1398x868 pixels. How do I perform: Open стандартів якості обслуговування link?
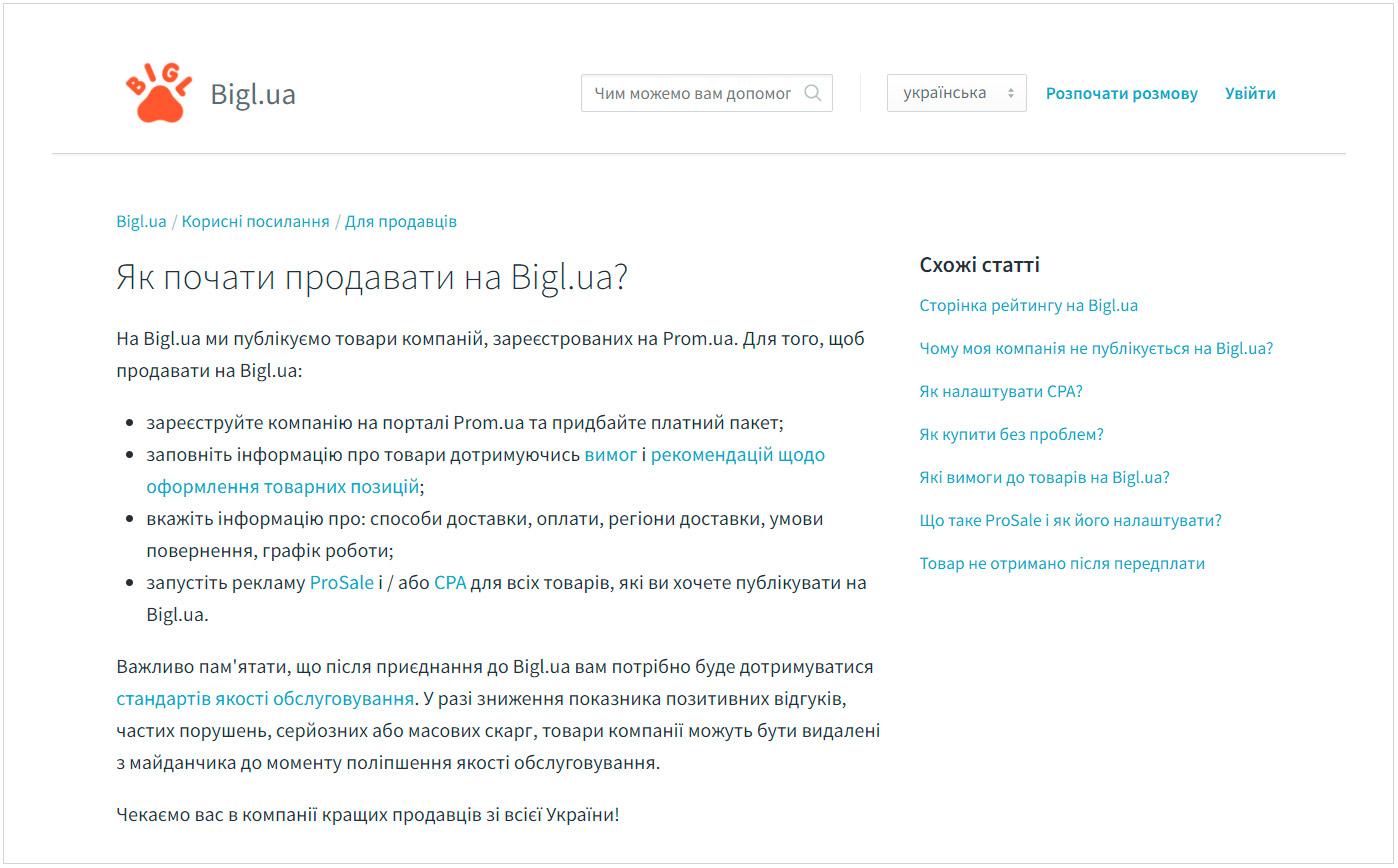pyautogui.click(x=265, y=698)
